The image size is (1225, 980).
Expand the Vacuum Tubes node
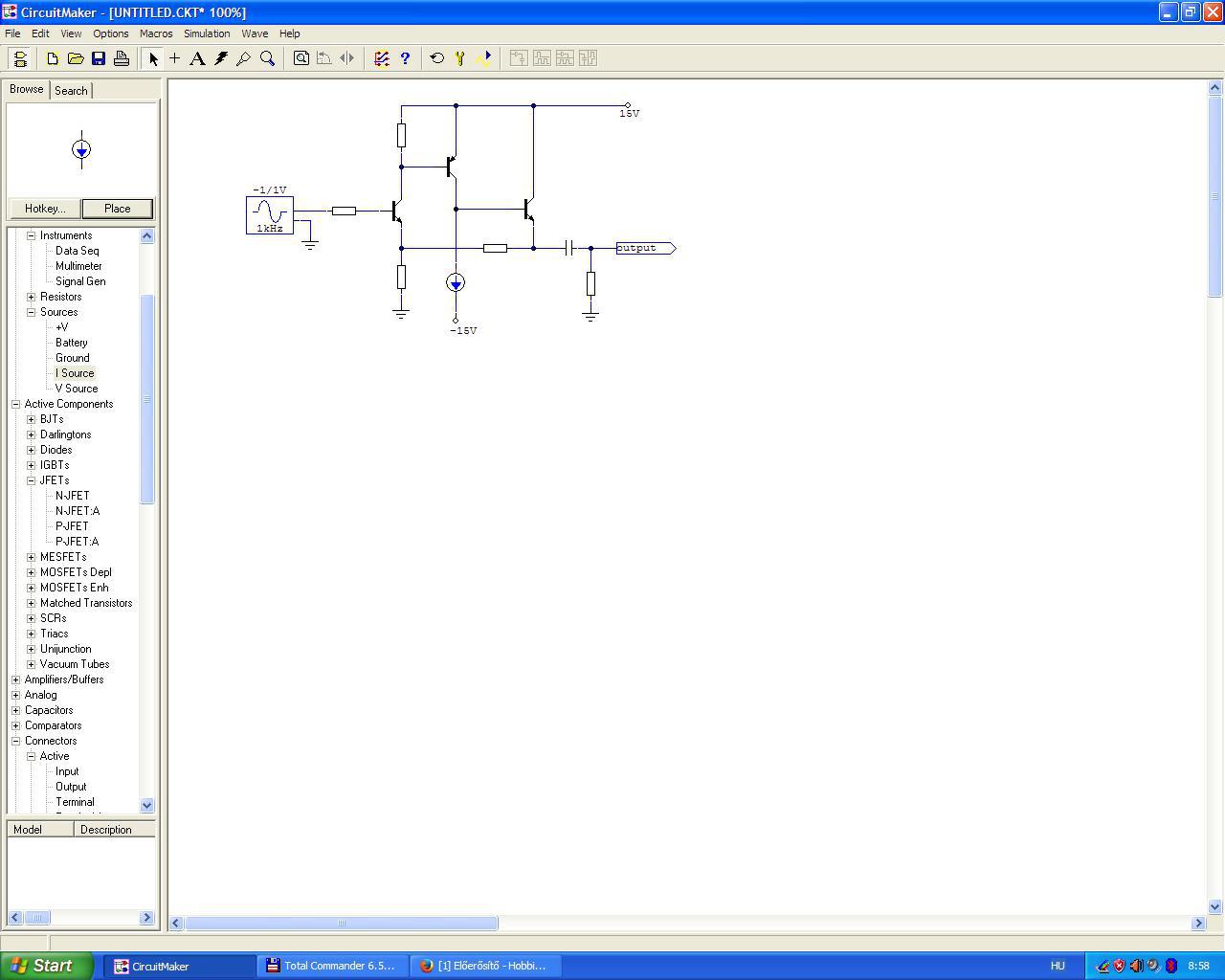pos(31,664)
